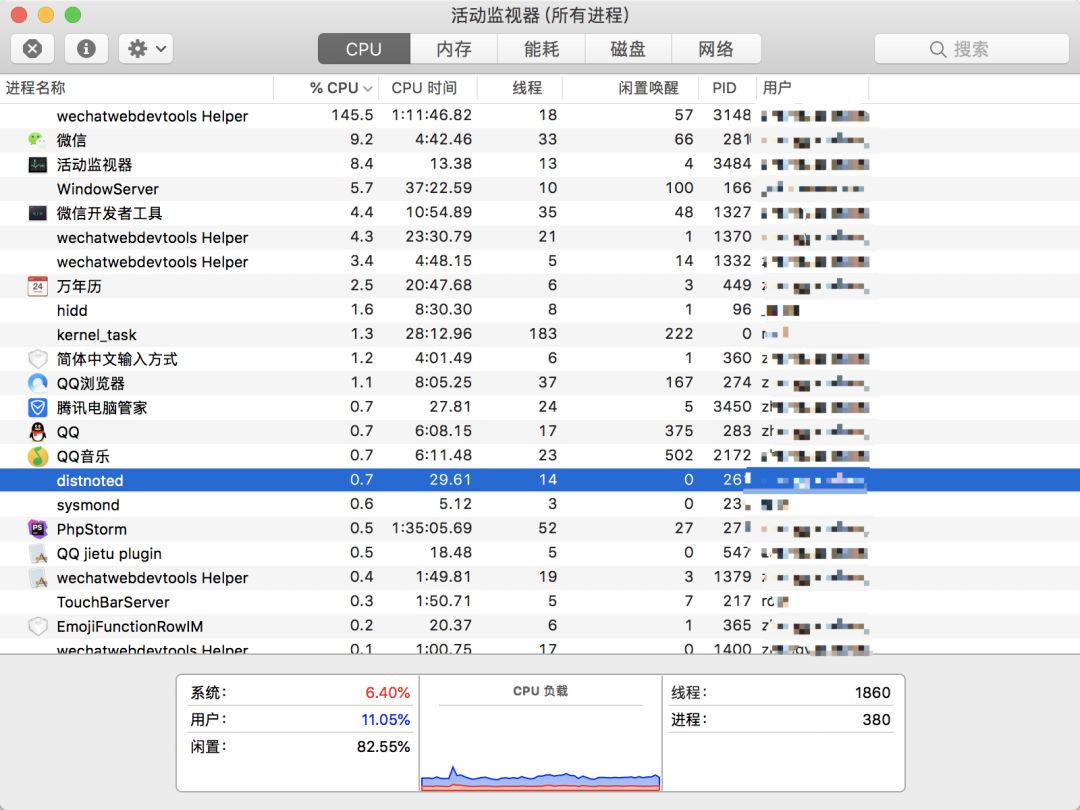
Task: Sort by 进程名称 column header
Action: (136, 88)
